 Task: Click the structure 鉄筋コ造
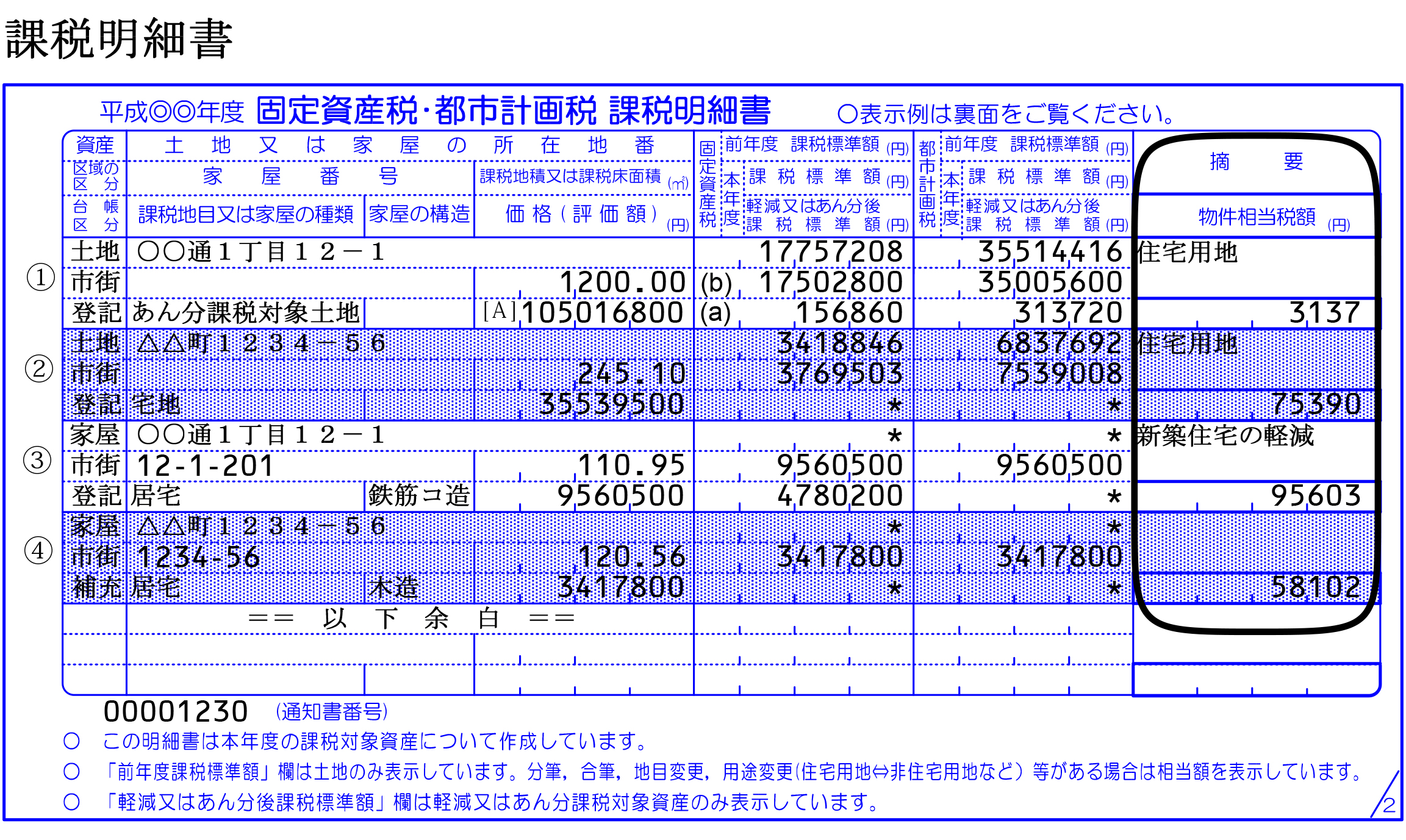pyautogui.click(x=419, y=495)
